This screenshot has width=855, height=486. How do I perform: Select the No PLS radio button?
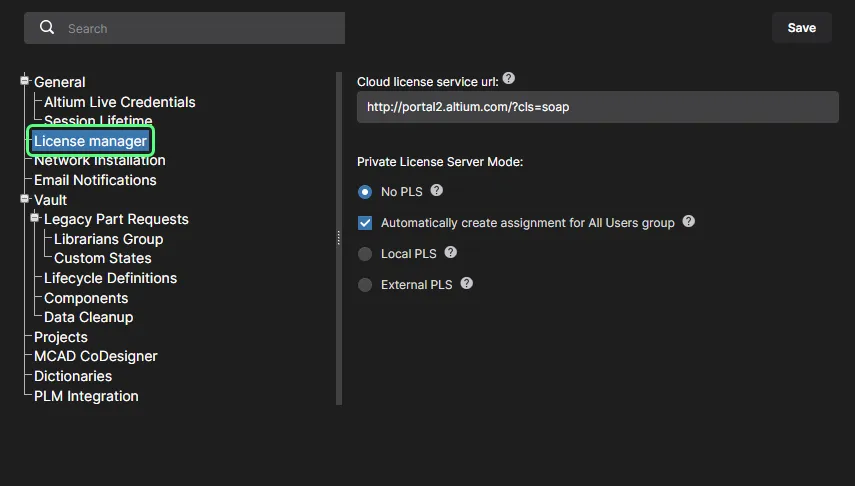365,192
